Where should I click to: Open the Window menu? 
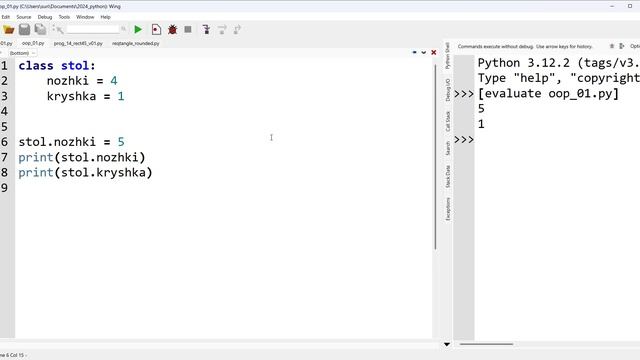[85, 17]
